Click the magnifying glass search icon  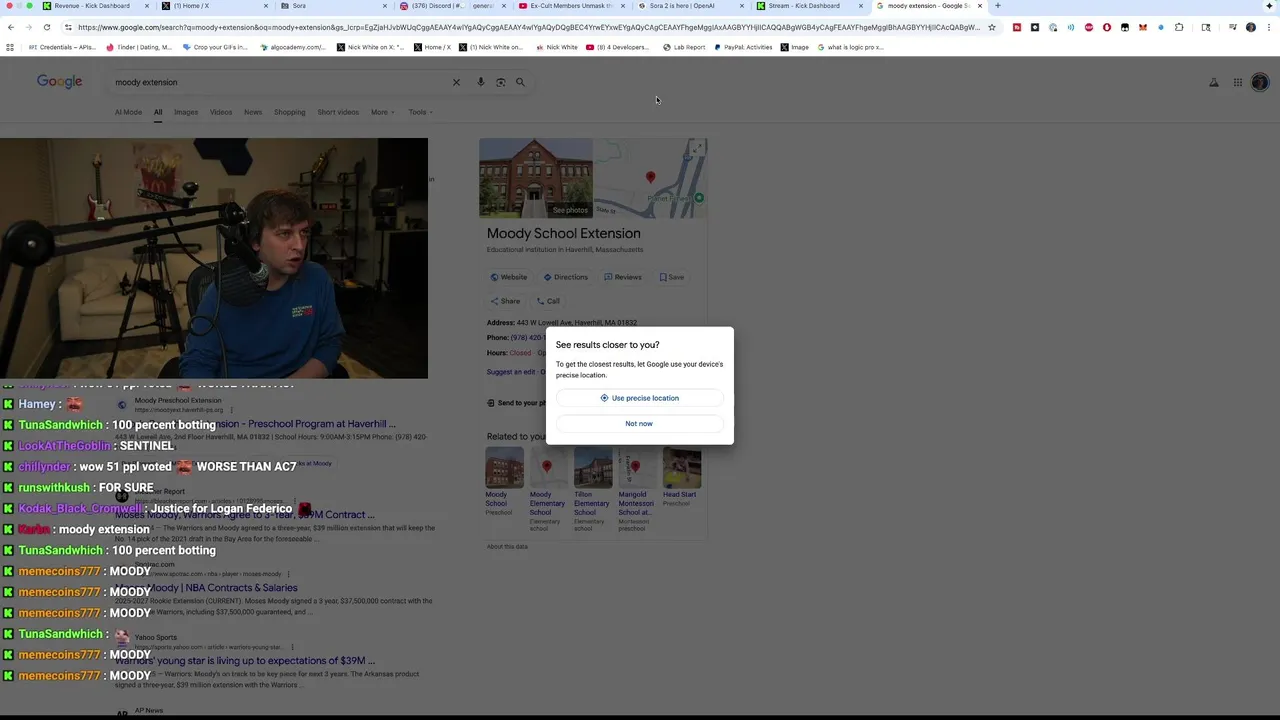point(520,82)
